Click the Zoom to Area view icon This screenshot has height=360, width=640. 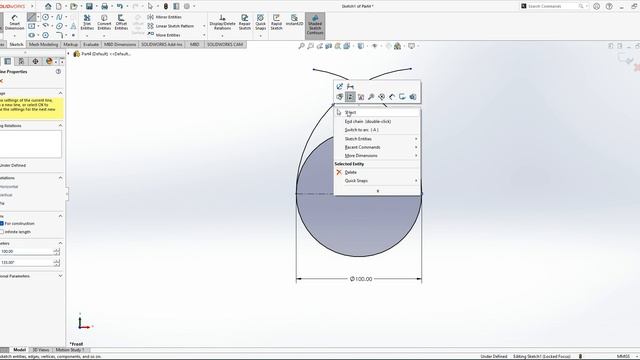tap(311, 46)
